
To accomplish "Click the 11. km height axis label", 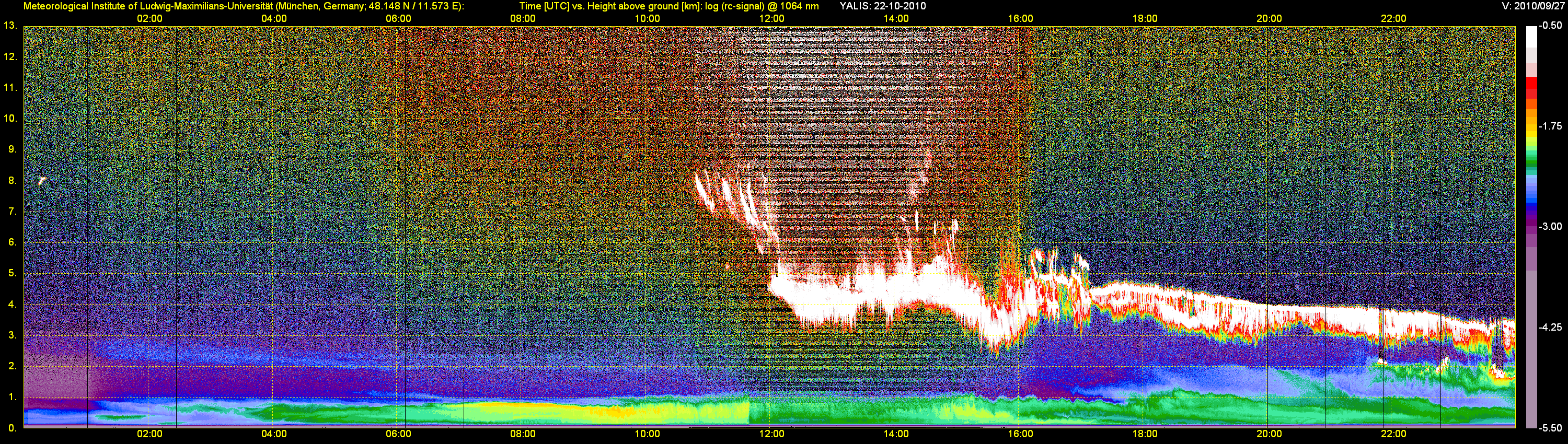I will pyautogui.click(x=10, y=88).
